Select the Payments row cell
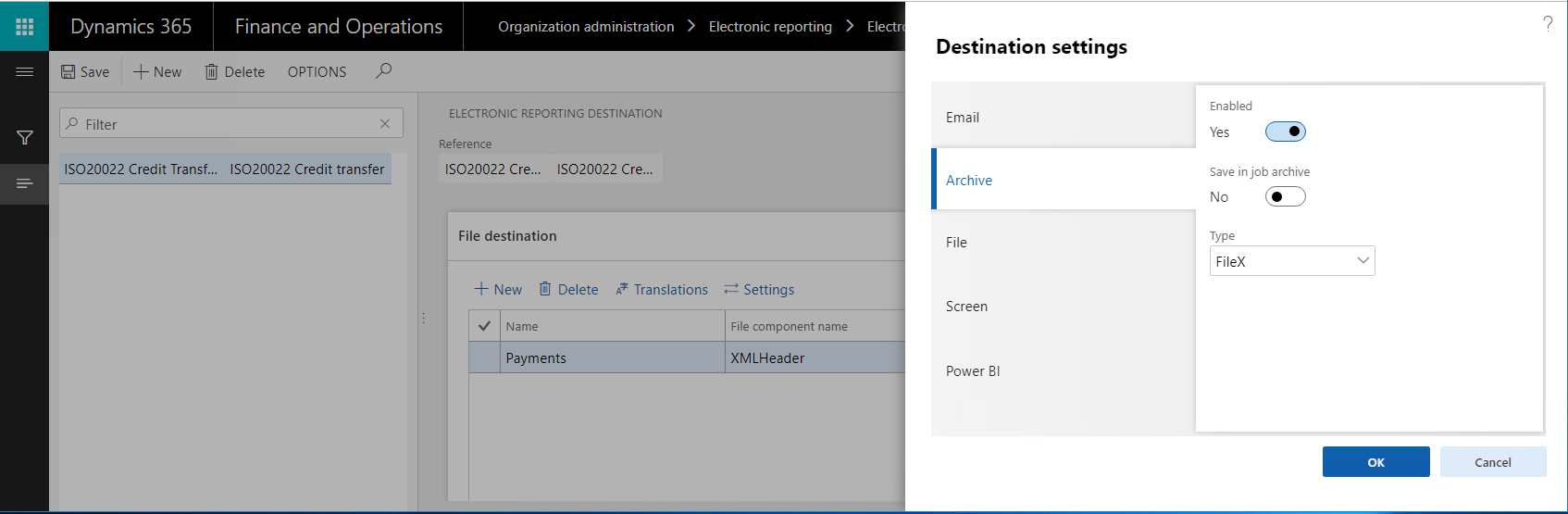 [612, 357]
